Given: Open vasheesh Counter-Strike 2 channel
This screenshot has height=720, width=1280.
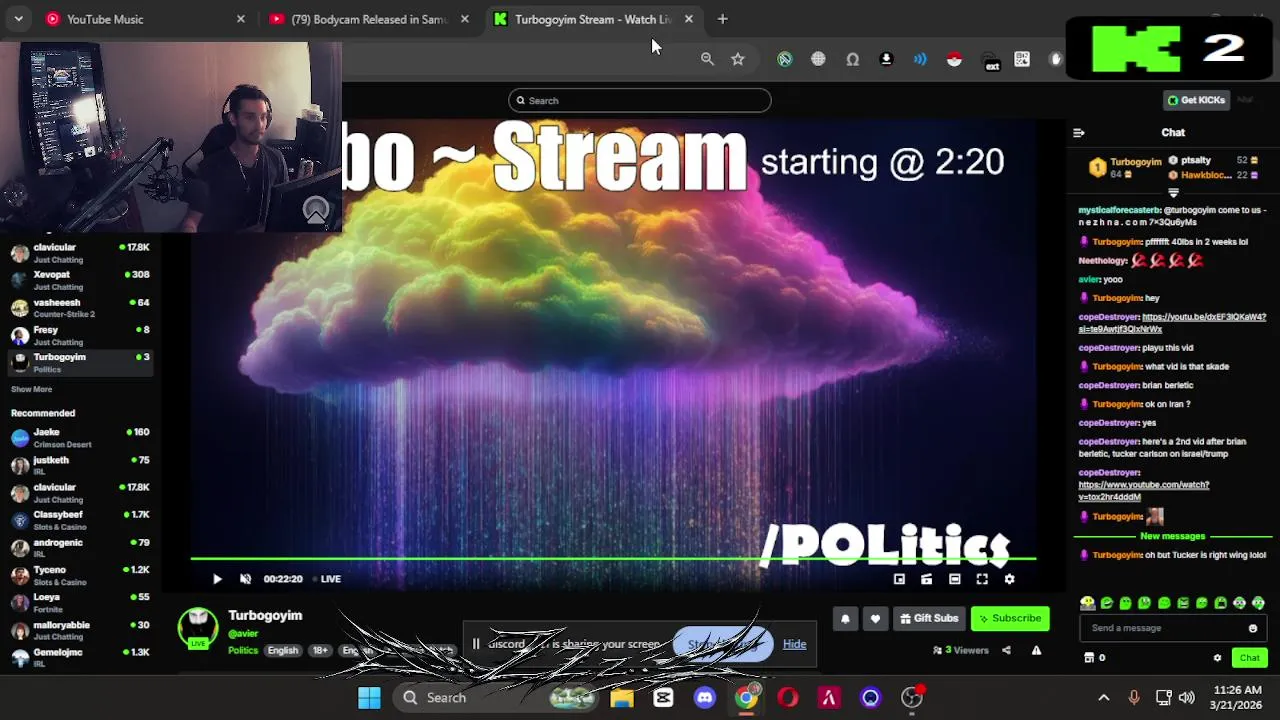Looking at the screenshot, I should coord(79,308).
